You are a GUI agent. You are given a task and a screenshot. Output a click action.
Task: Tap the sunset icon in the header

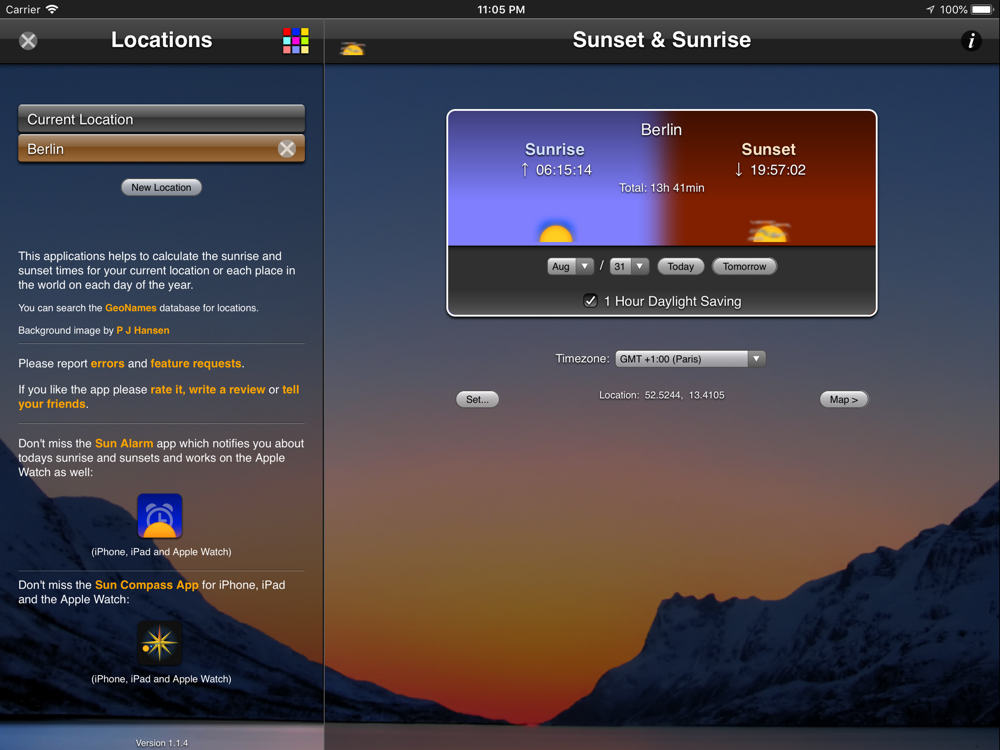352,48
